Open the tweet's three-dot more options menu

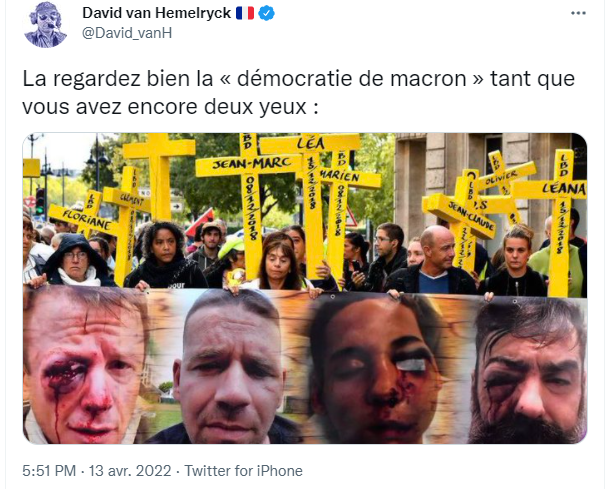pos(578,13)
